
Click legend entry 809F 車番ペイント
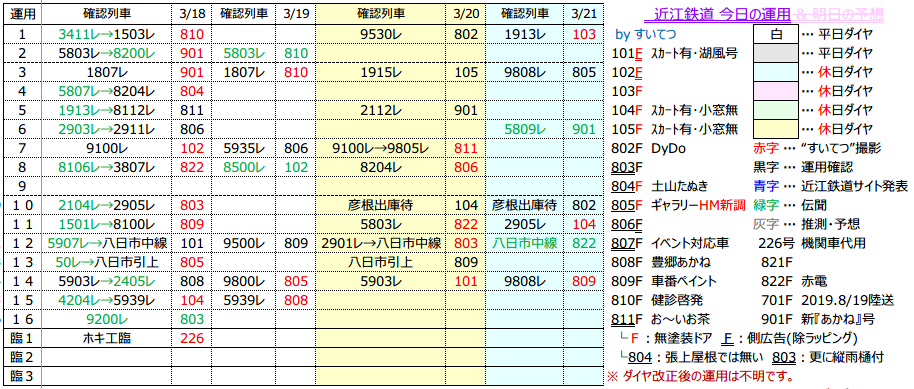coord(665,280)
